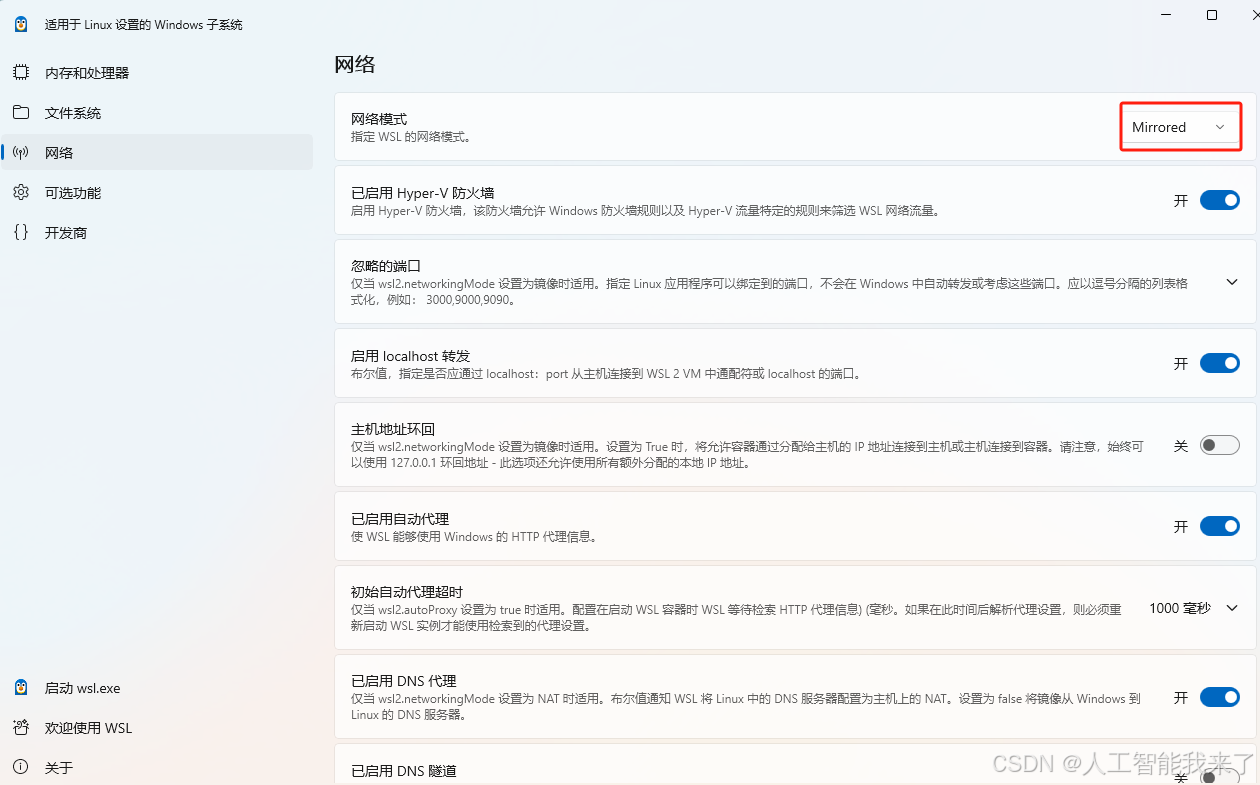Click the 已启用 DNS 隧道 setting title
Screen dimensions: 1260x785
pos(404,771)
